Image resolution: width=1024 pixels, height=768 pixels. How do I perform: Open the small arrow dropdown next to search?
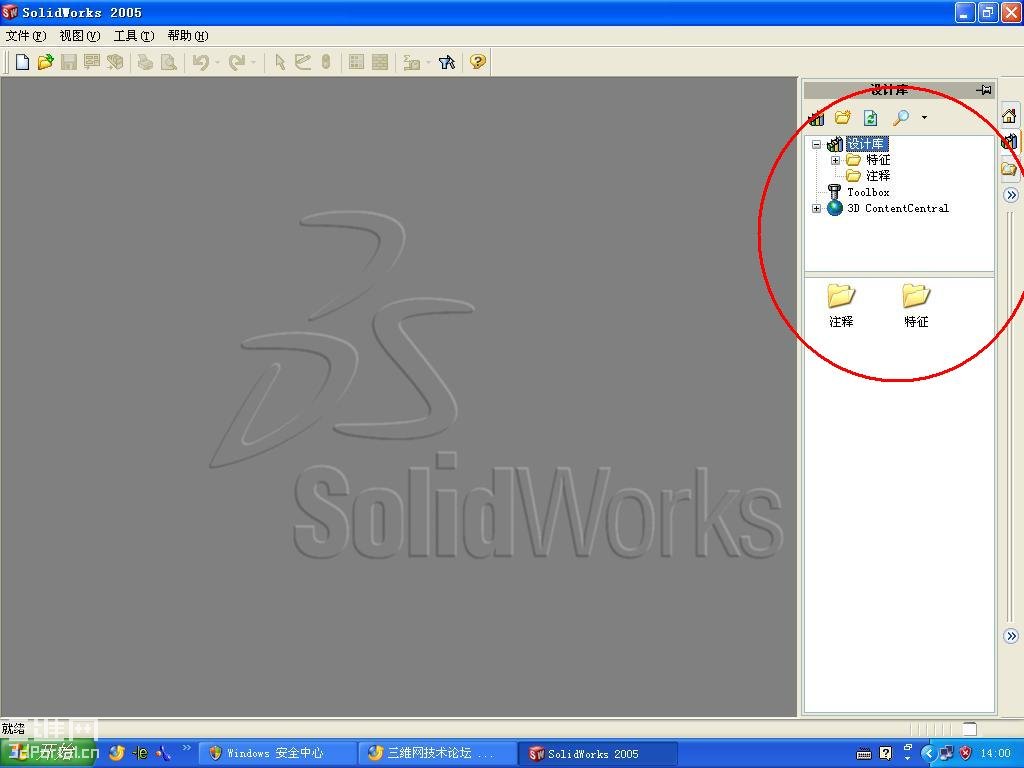pos(924,118)
